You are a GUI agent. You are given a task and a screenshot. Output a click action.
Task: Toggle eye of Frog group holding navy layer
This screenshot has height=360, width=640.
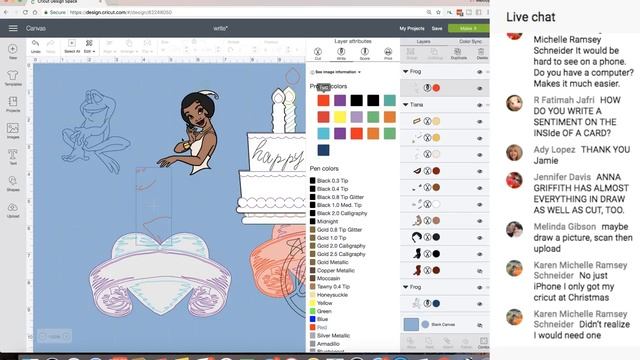[x=480, y=287]
